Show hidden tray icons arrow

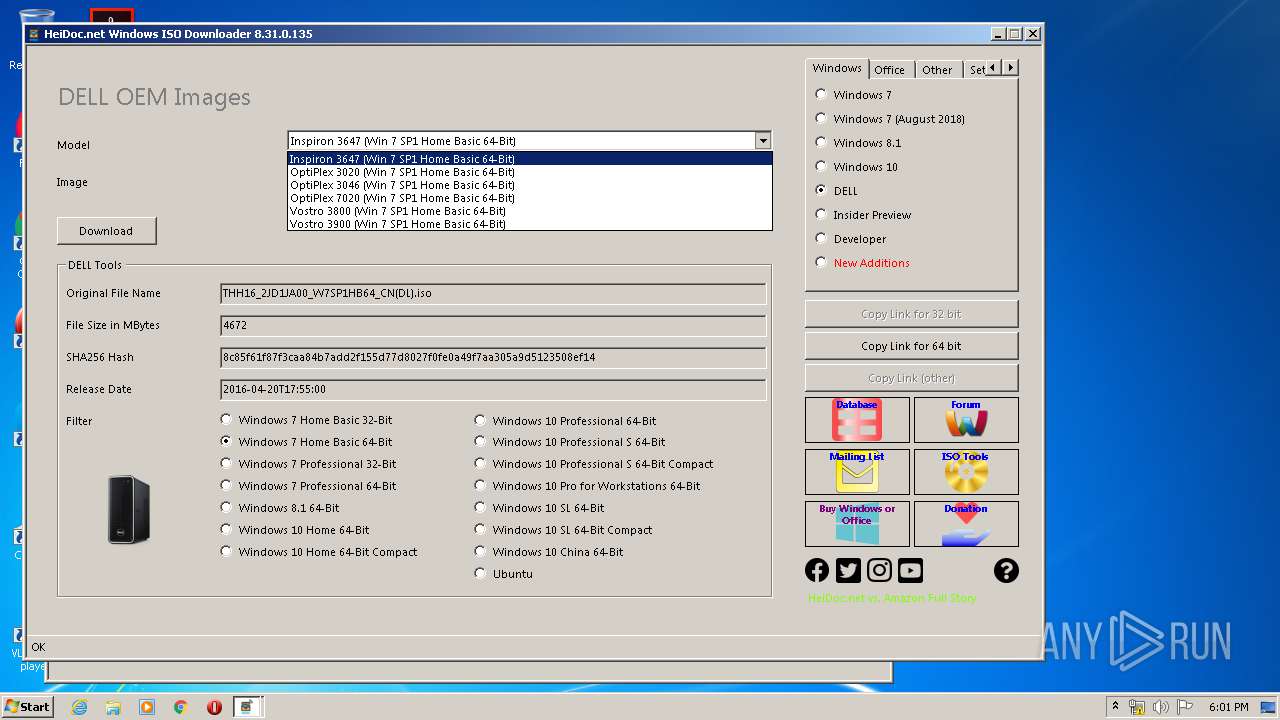point(1115,707)
